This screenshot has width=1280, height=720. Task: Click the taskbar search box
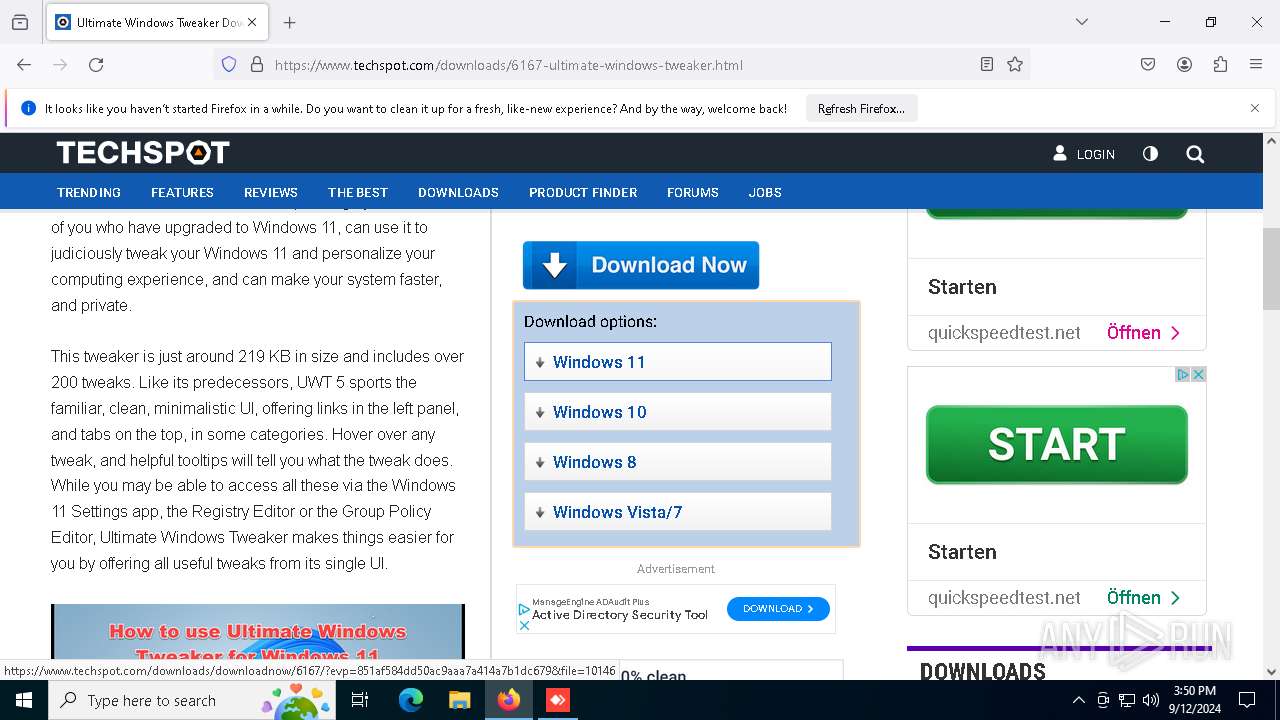192,700
